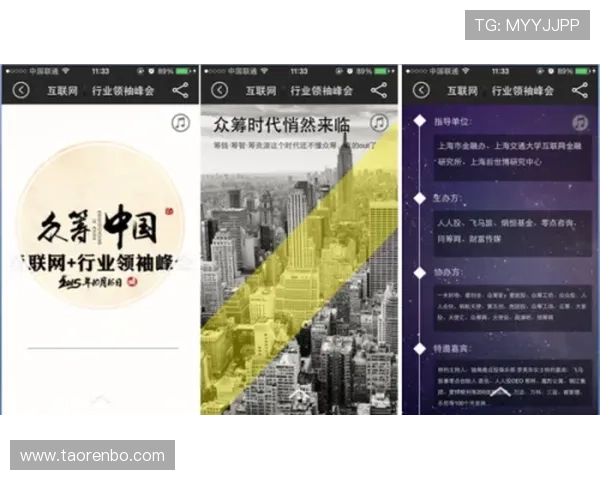Viewport: 600px width, 480px height.
Task: Click 协办方 section heading
Action: 447,273
